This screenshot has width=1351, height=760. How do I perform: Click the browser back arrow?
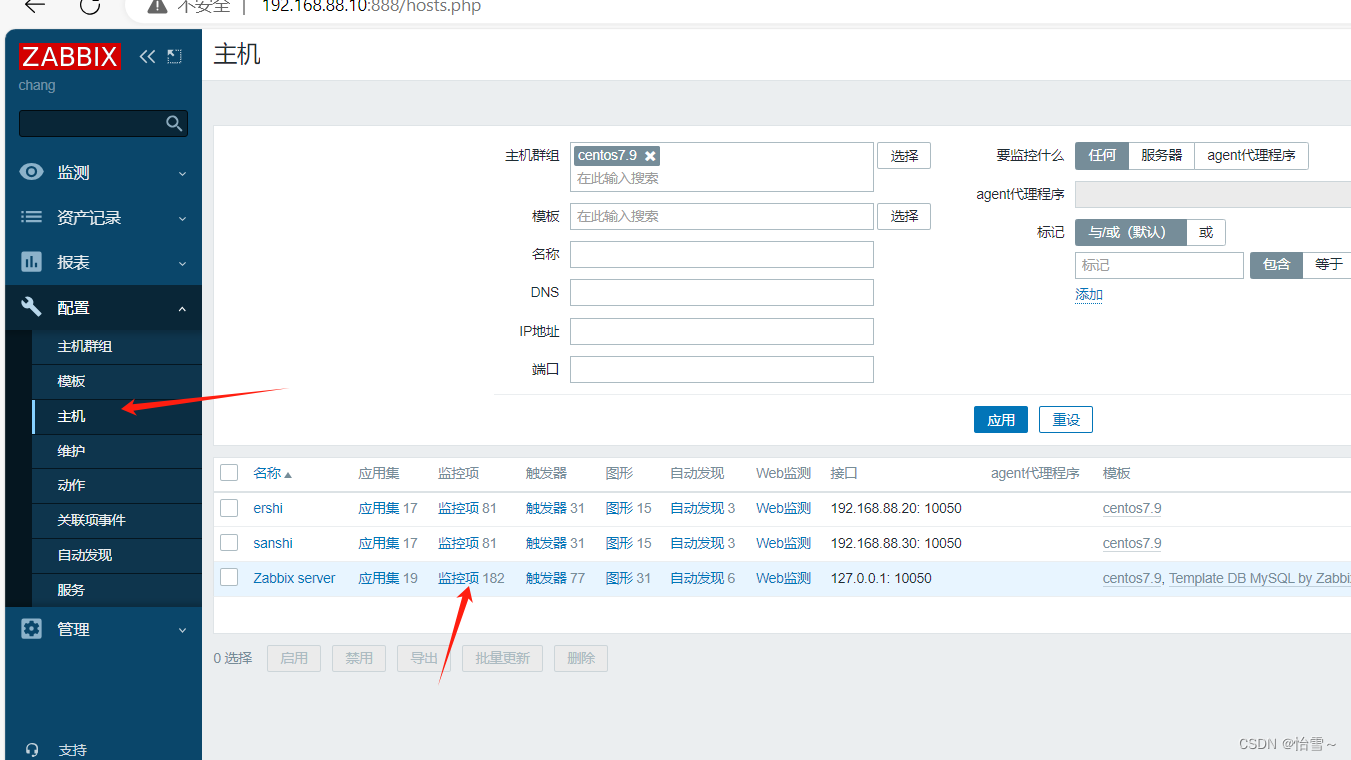[x=35, y=6]
